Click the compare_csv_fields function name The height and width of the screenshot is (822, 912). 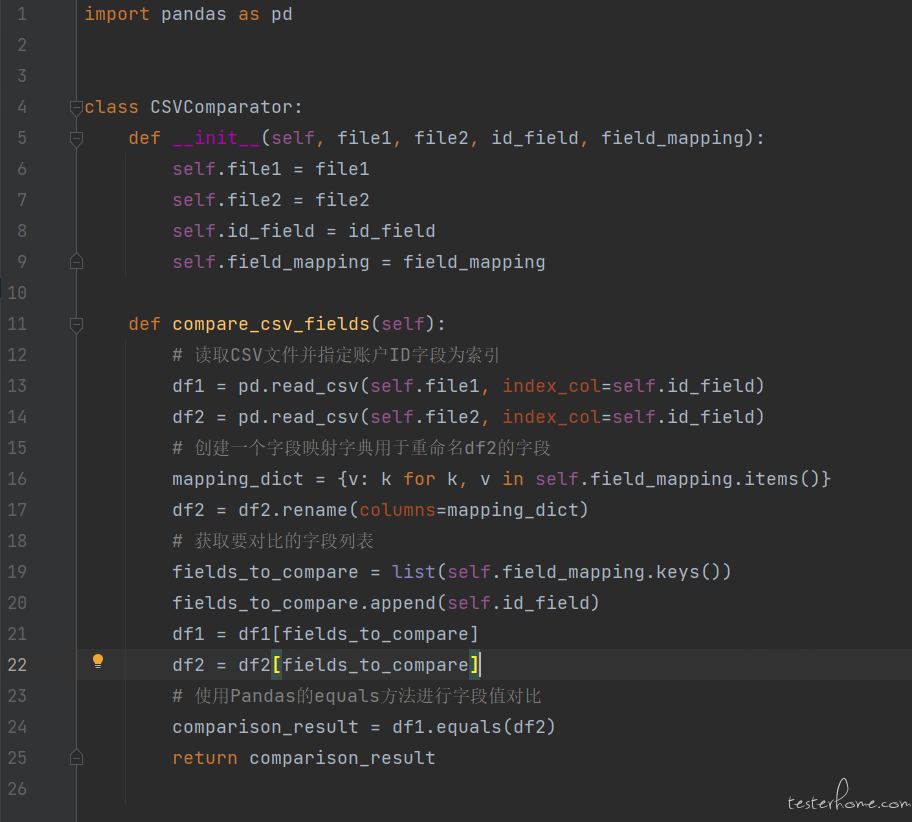coord(271,324)
